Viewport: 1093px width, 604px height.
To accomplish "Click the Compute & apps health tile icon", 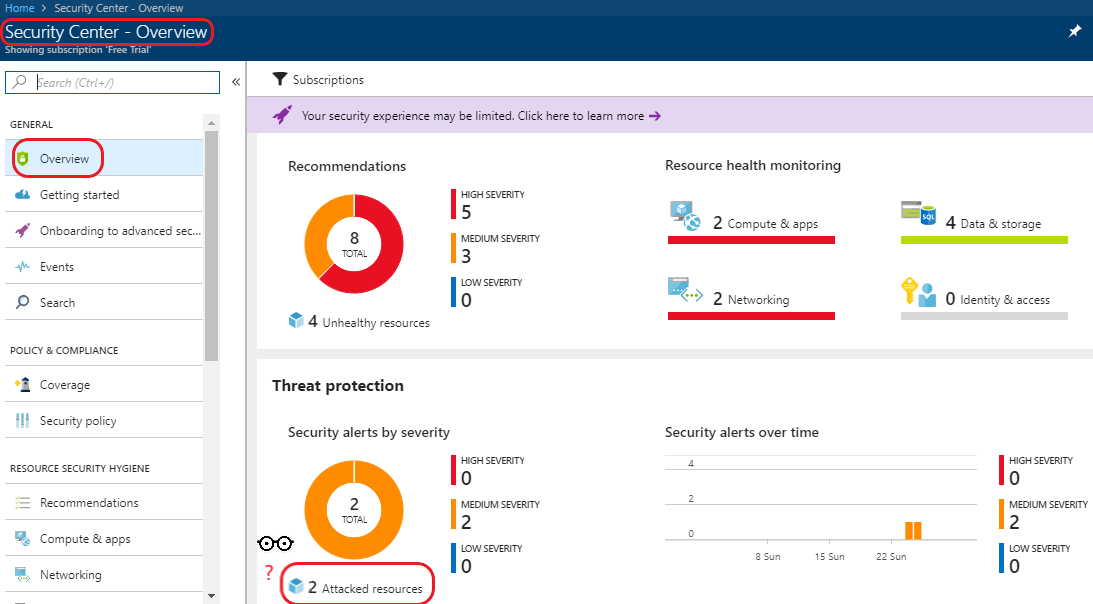I will tap(685, 216).
